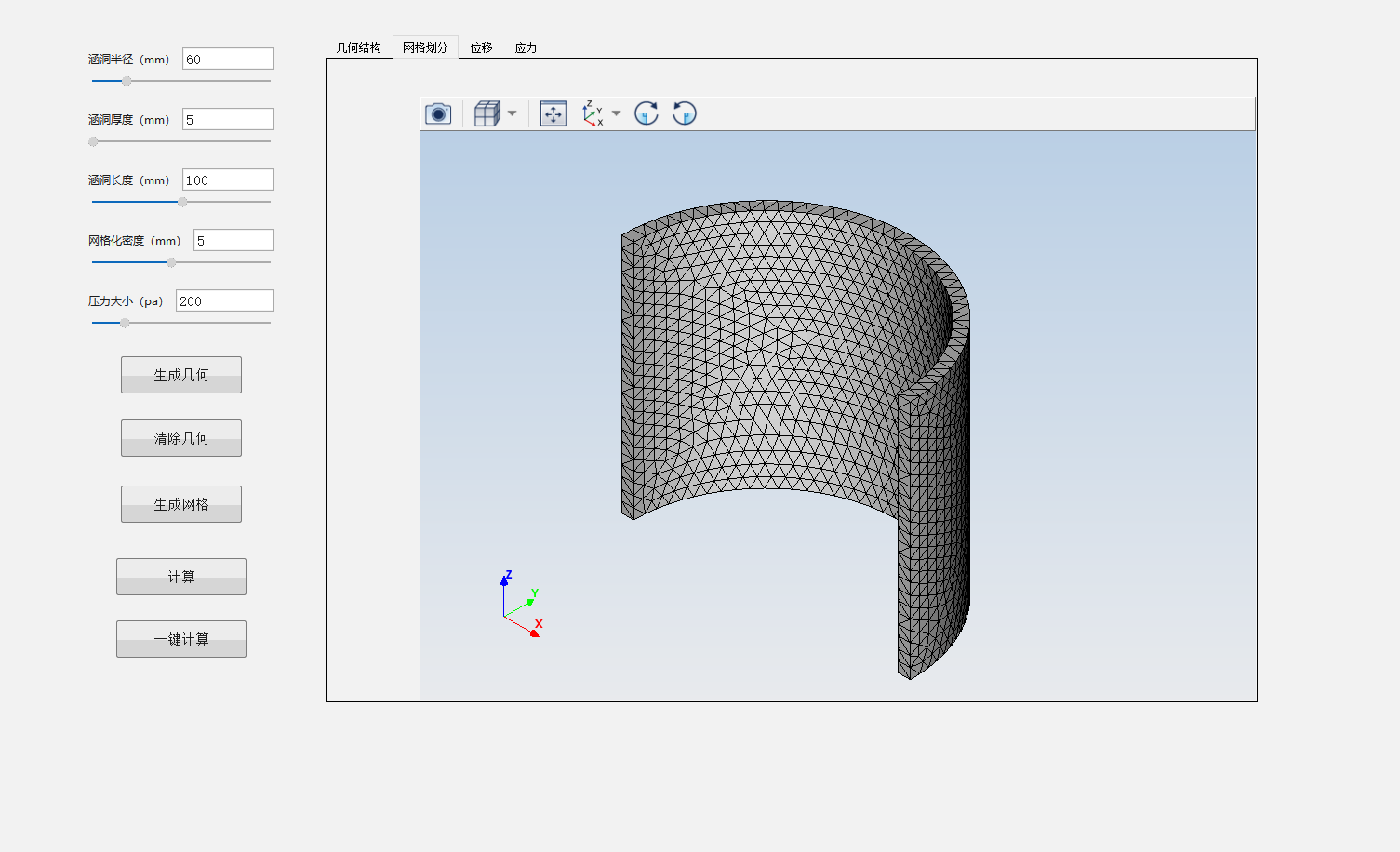This screenshot has width=1400, height=852.
Task: Click the 生成网格 button
Action: point(181,504)
